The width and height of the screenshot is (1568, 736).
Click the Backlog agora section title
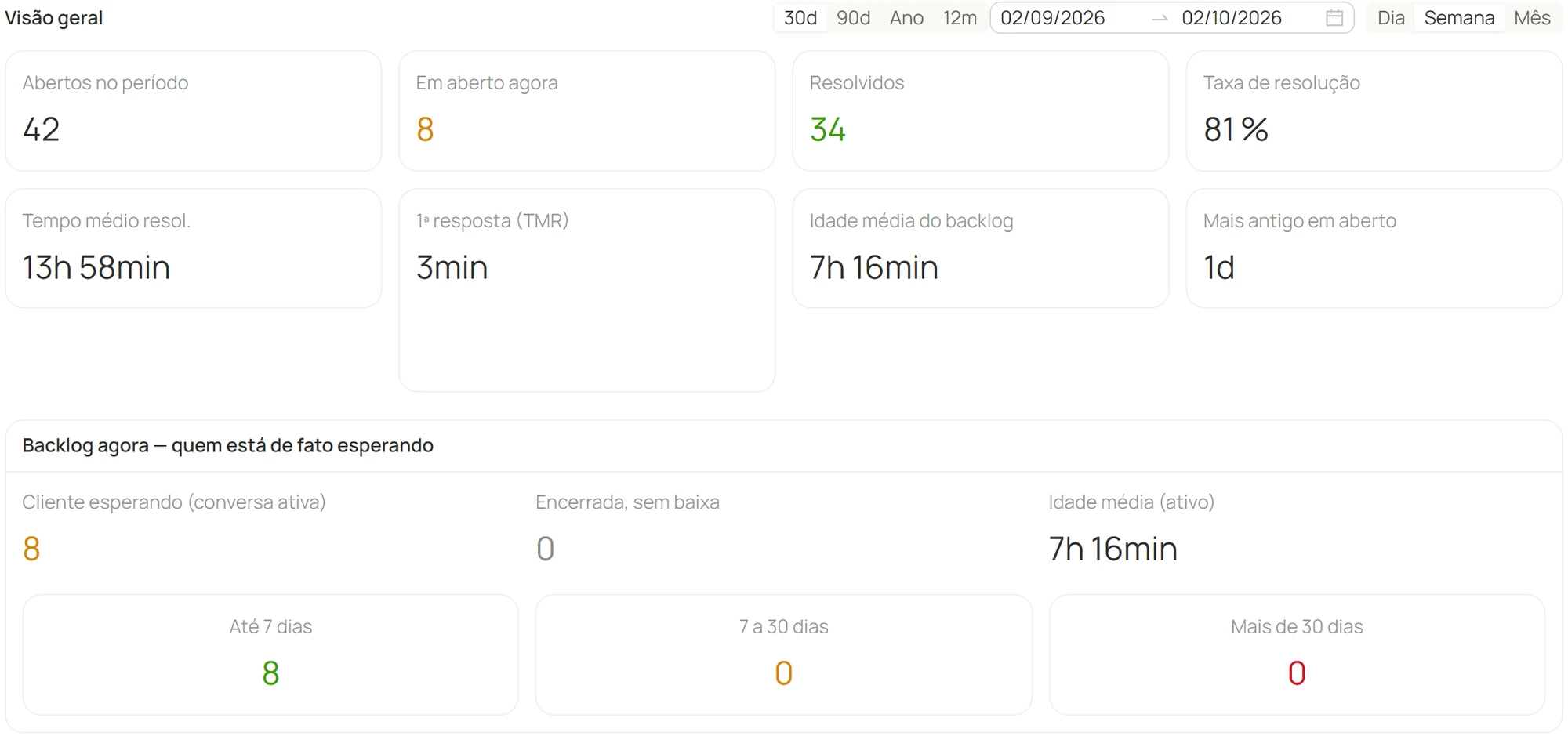(228, 445)
